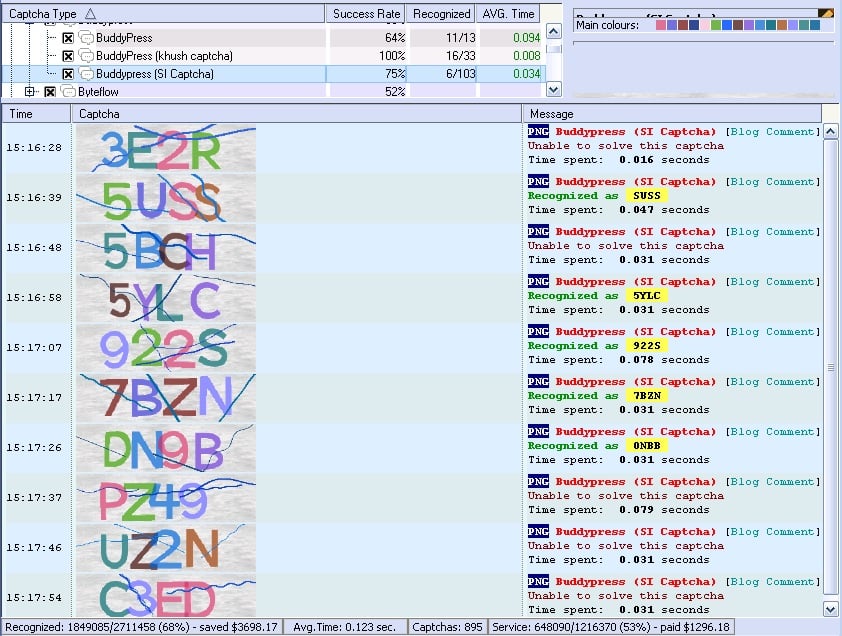This screenshot has width=842, height=636.
Task: Click the Blog Comment link in 5YLC row
Action: pos(773,281)
